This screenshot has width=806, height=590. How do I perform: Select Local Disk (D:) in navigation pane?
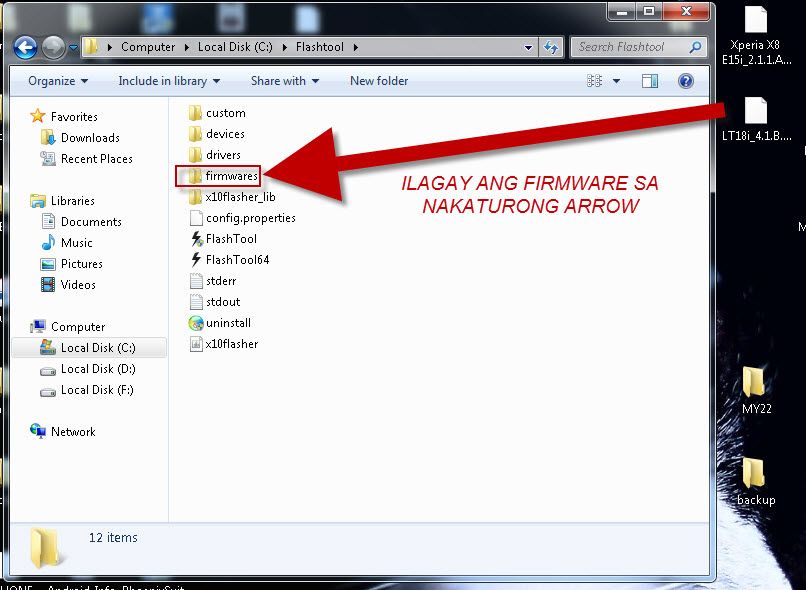click(88, 369)
